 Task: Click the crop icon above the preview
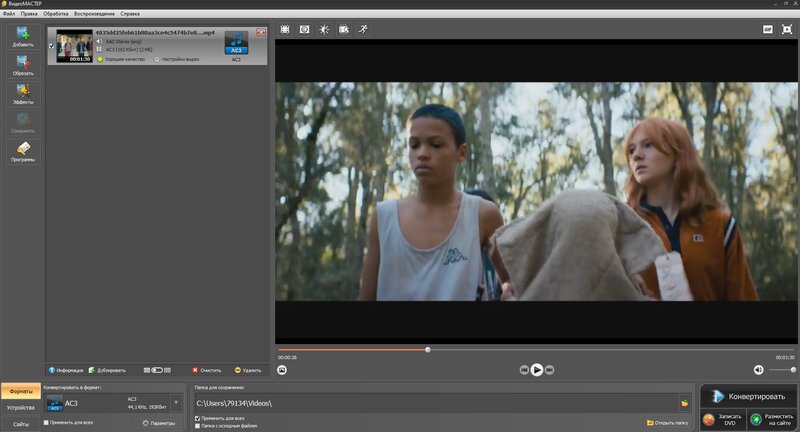tap(285, 30)
